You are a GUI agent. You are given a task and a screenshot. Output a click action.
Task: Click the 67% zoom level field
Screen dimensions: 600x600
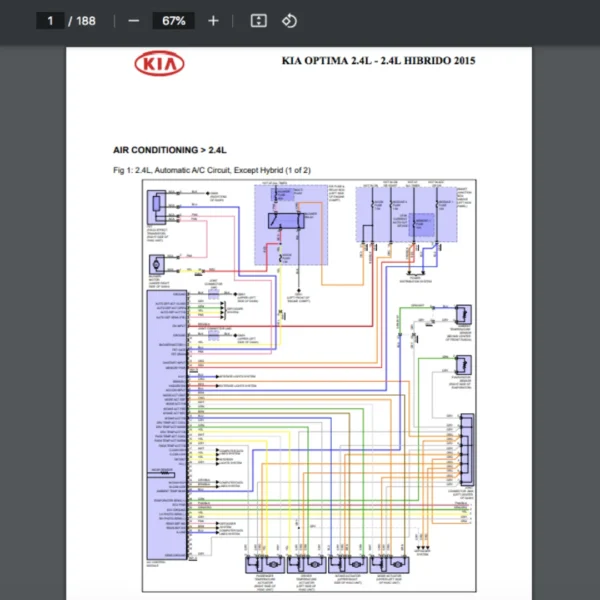coord(175,20)
